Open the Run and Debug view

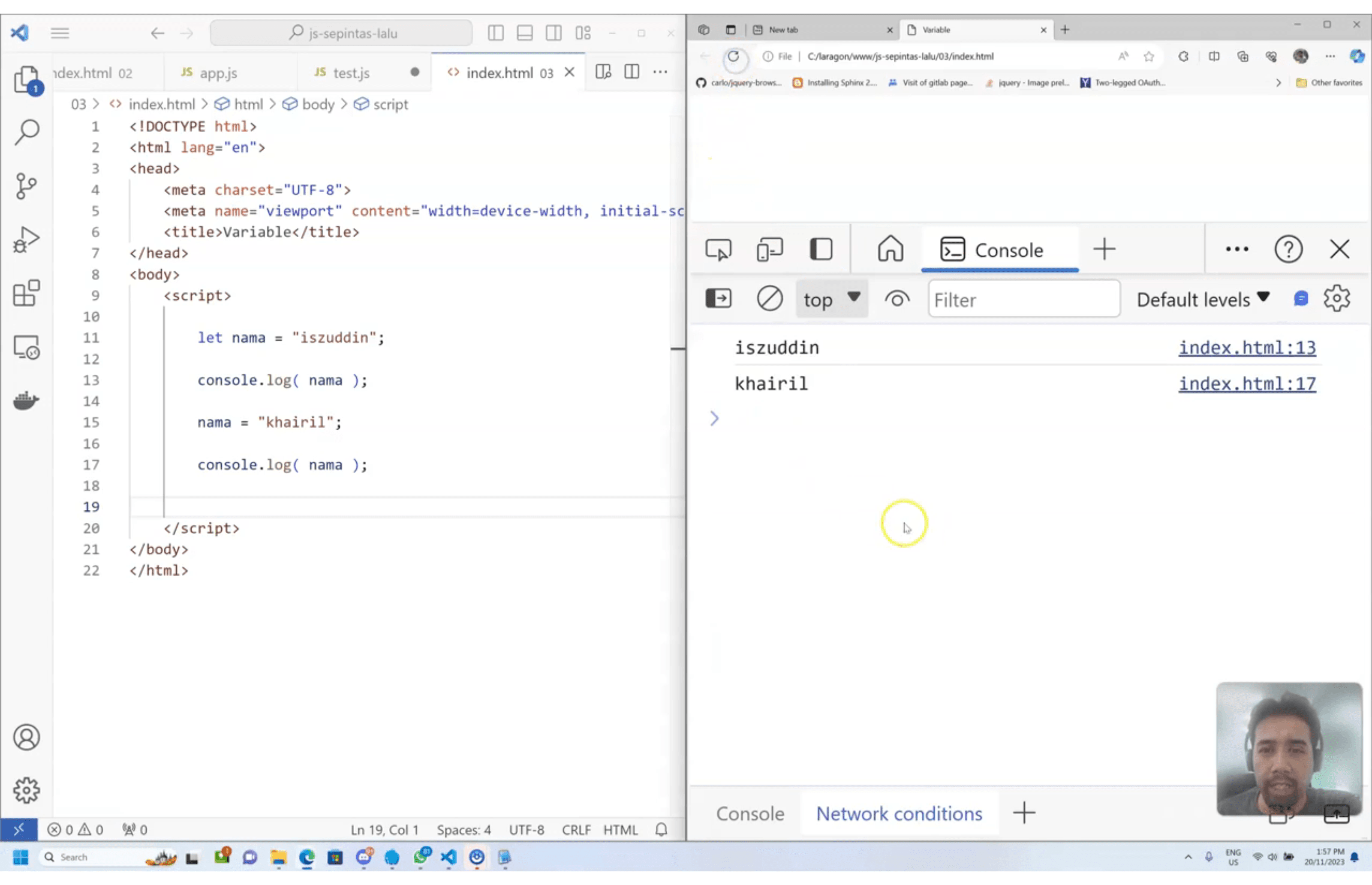coord(26,239)
